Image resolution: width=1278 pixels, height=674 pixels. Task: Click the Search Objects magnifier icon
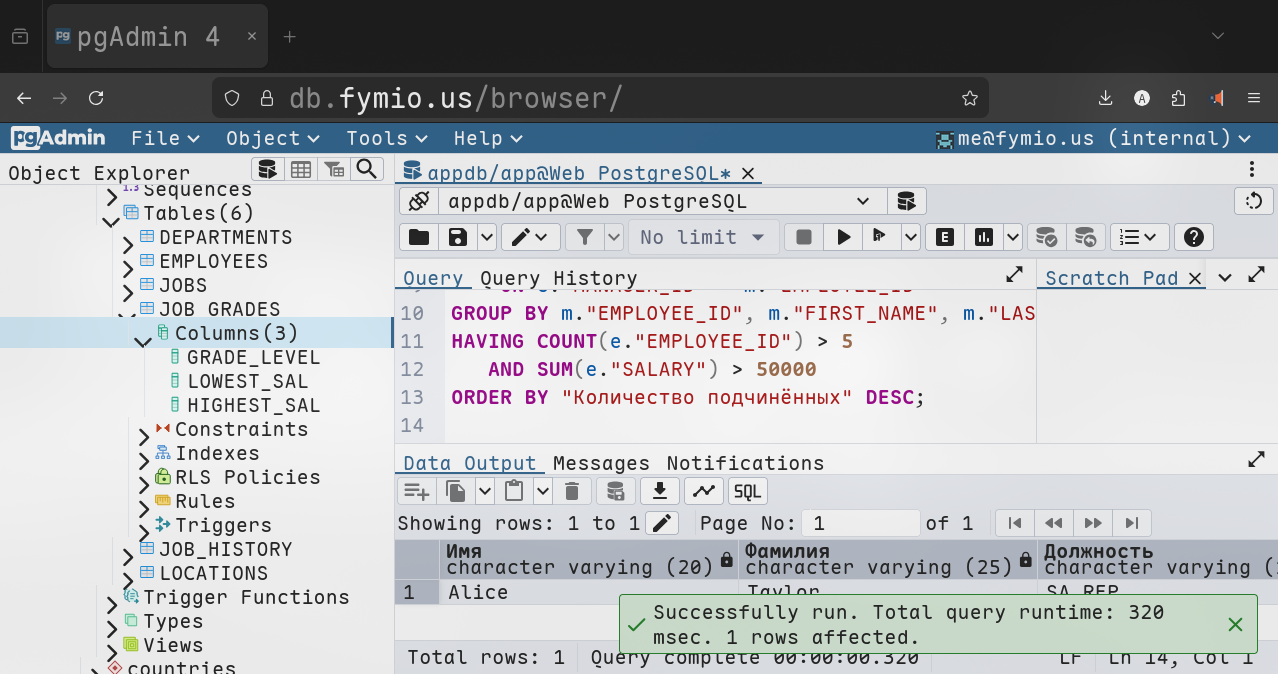367,169
